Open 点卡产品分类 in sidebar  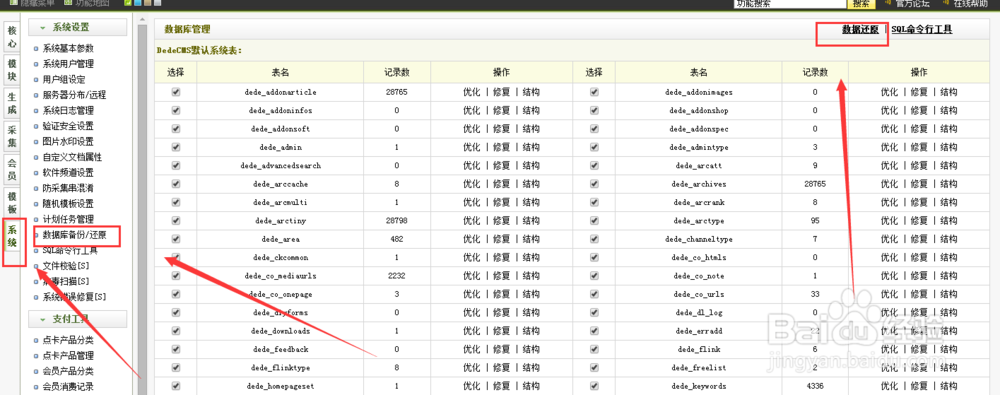(68, 339)
